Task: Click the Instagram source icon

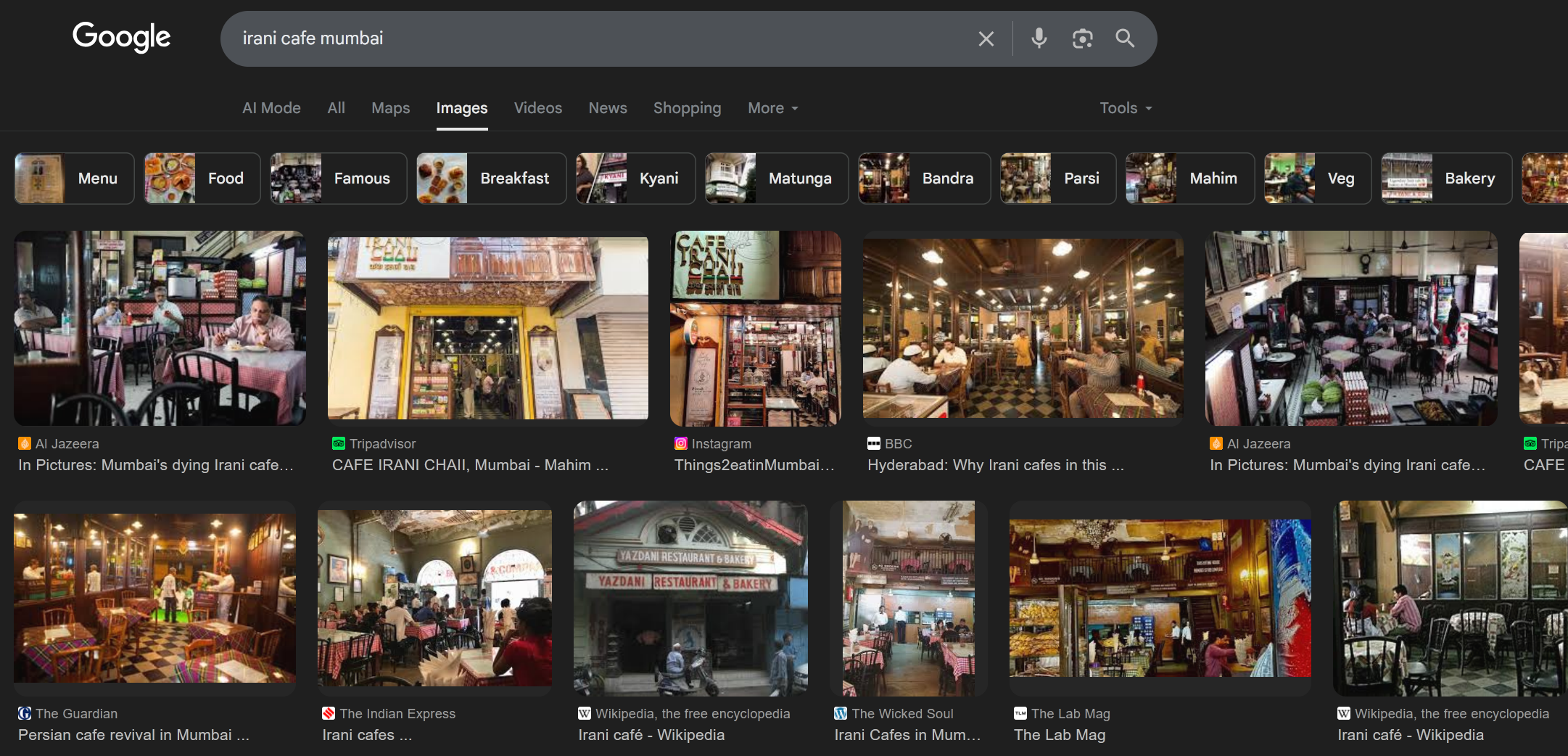Action: point(681,443)
